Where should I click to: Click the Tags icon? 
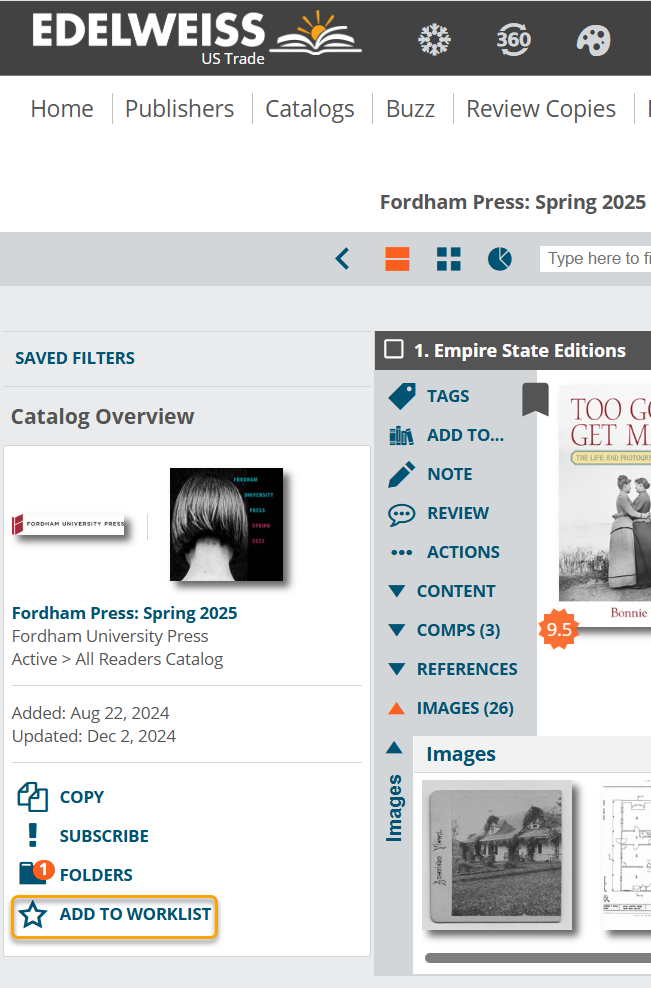(402, 396)
